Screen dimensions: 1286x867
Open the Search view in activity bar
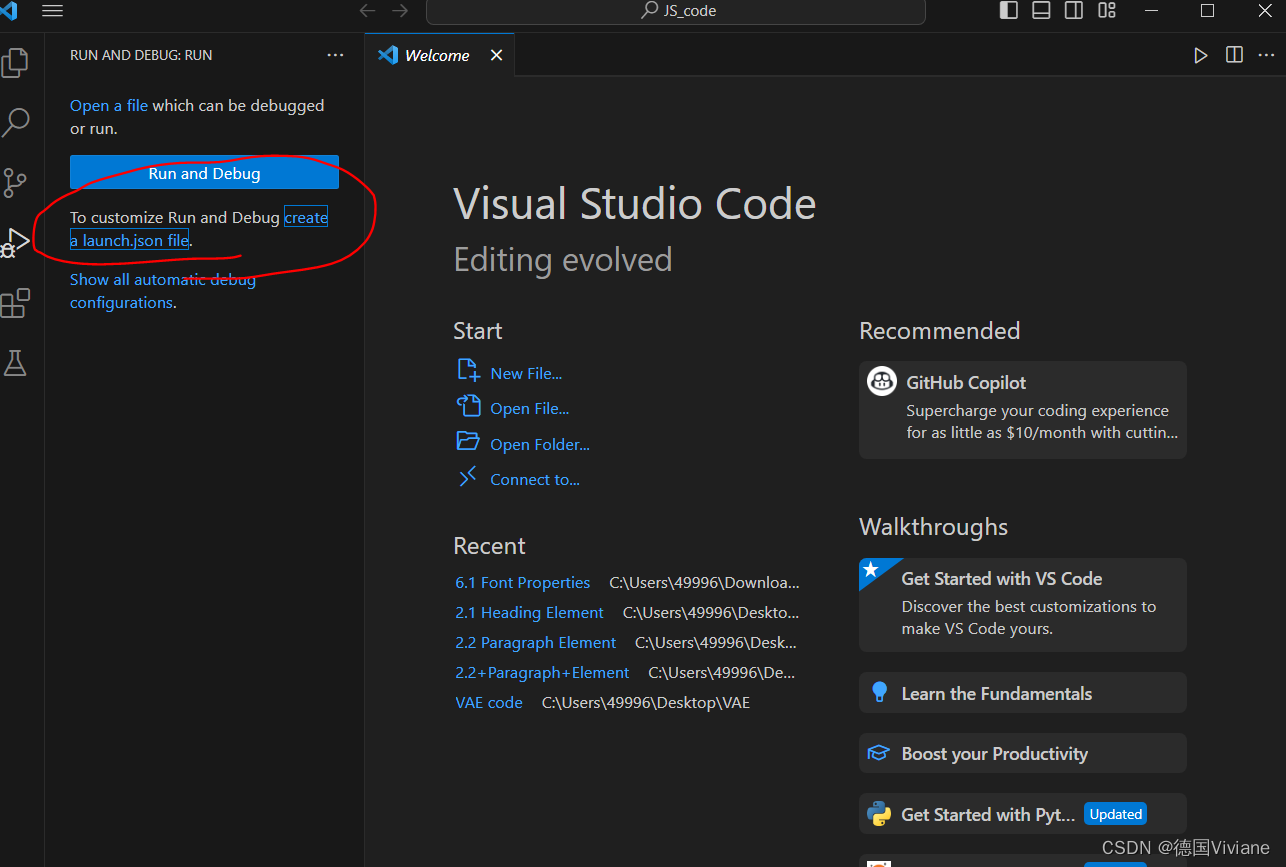pyautogui.click(x=15, y=123)
